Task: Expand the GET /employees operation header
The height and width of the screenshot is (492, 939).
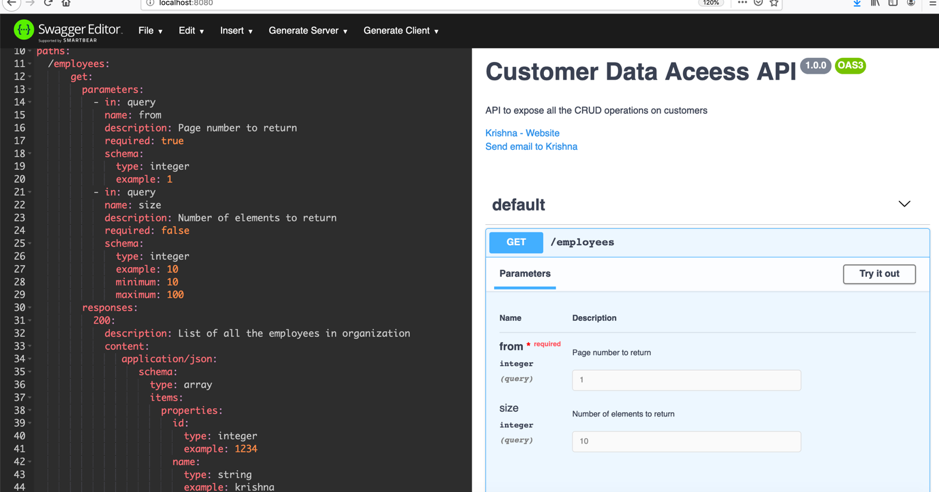Action: (700, 242)
